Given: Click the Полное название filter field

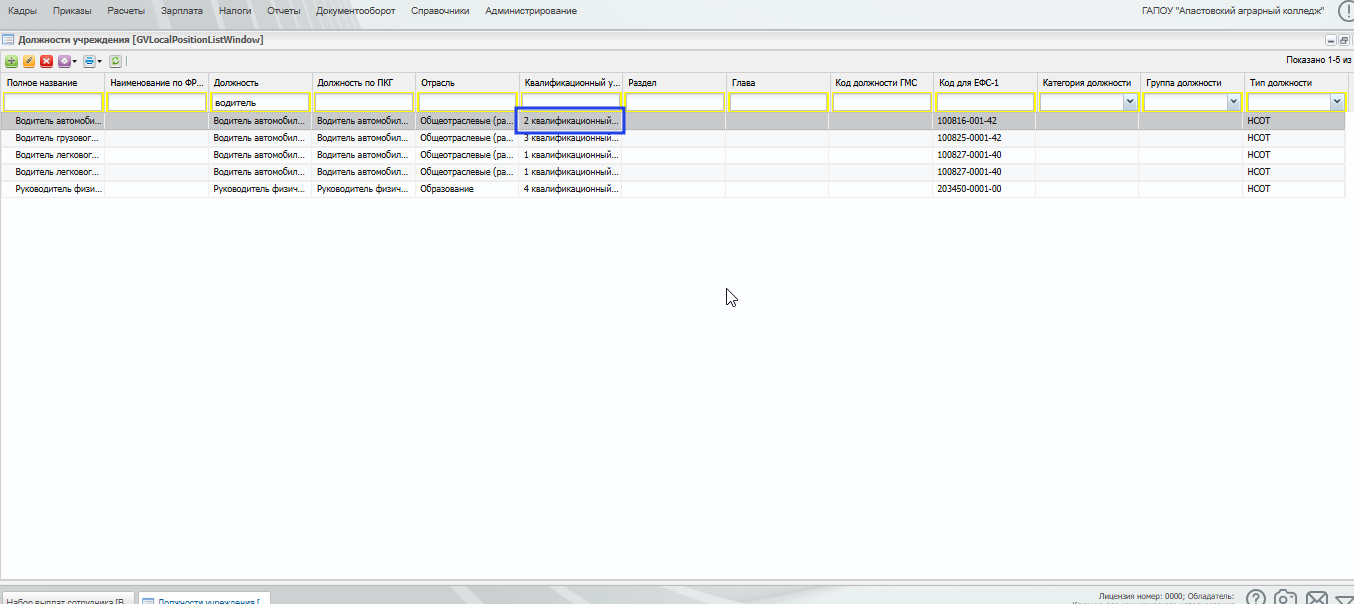Looking at the screenshot, I should 53,102.
